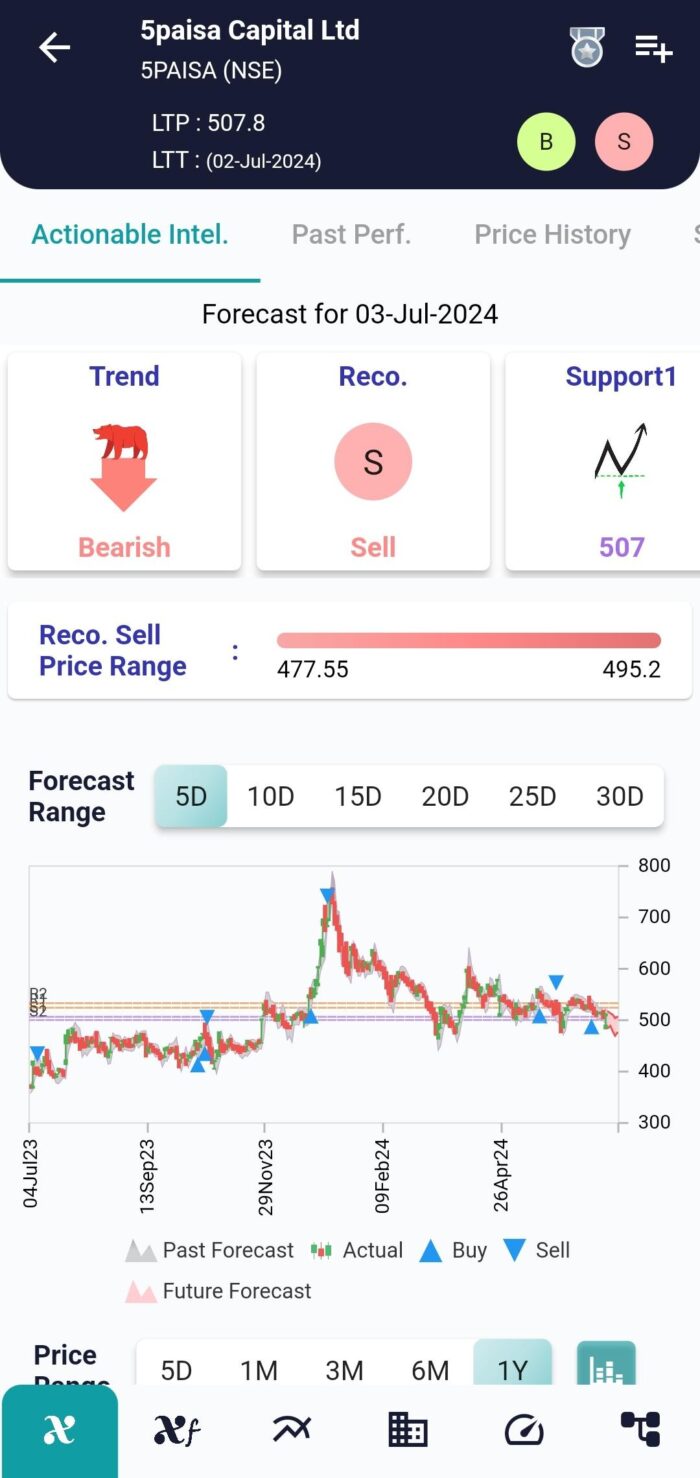
Task: Toggle the green B (Buy) indicator
Action: click(x=546, y=141)
